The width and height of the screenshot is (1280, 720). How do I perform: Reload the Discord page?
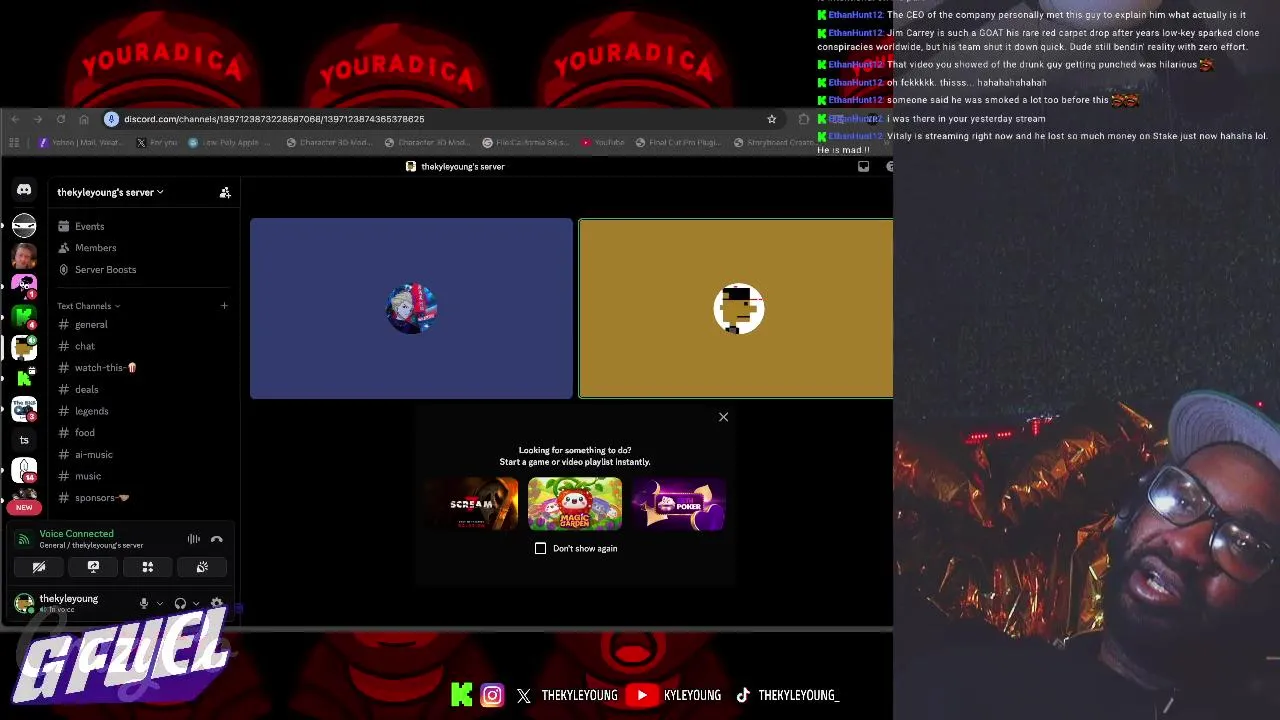click(61, 119)
